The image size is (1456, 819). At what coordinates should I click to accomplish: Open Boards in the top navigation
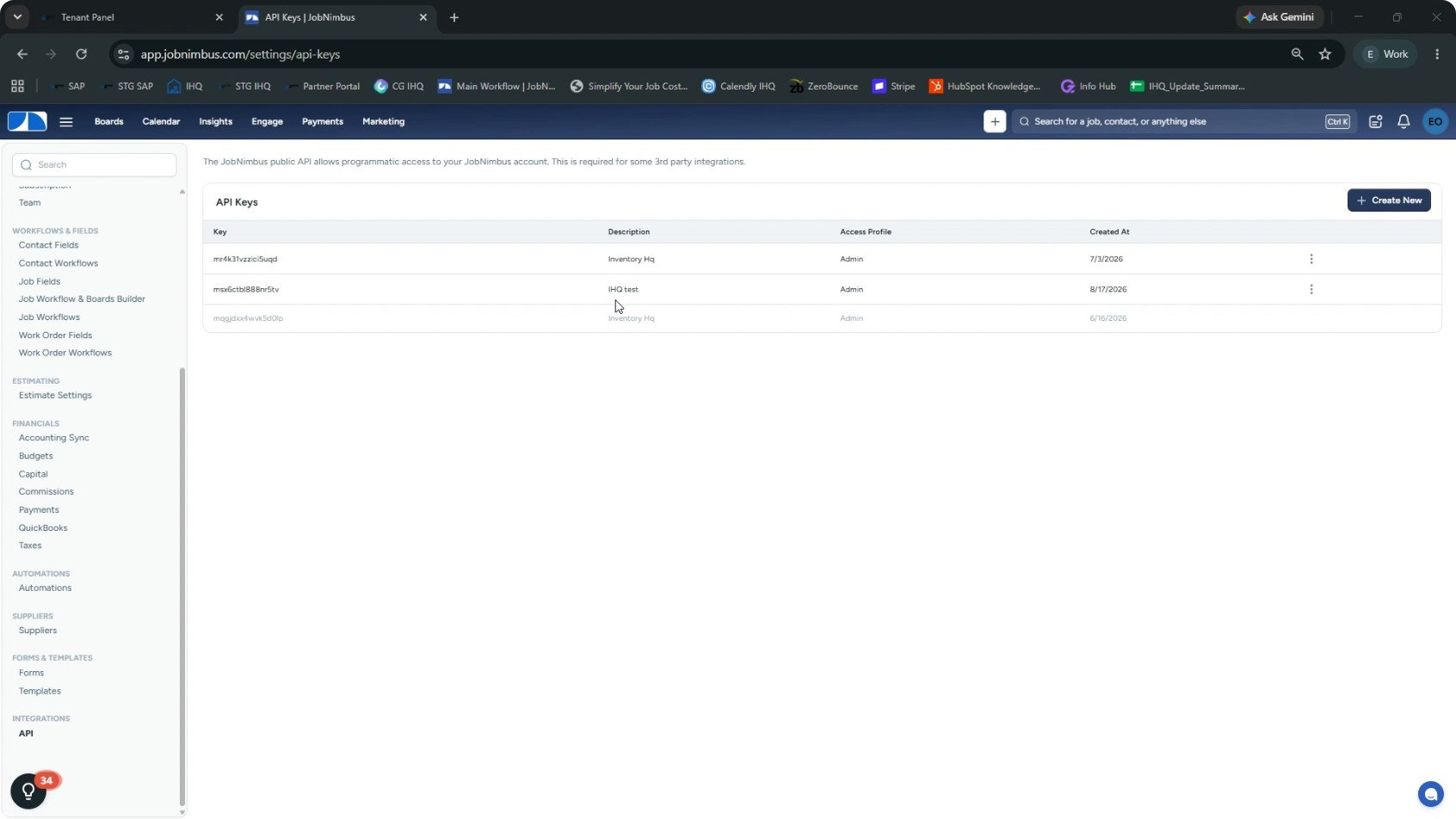tap(108, 121)
